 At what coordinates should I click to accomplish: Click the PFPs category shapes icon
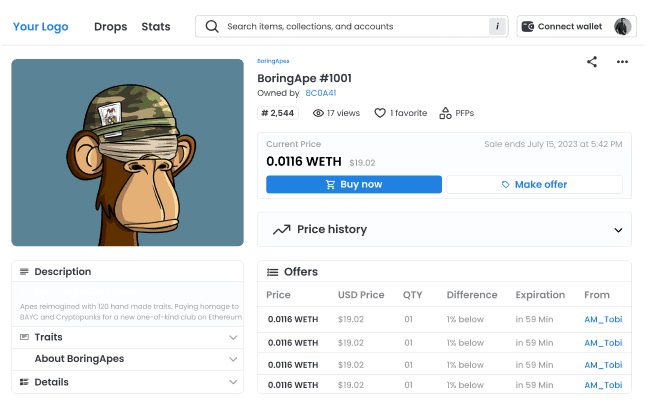445,113
